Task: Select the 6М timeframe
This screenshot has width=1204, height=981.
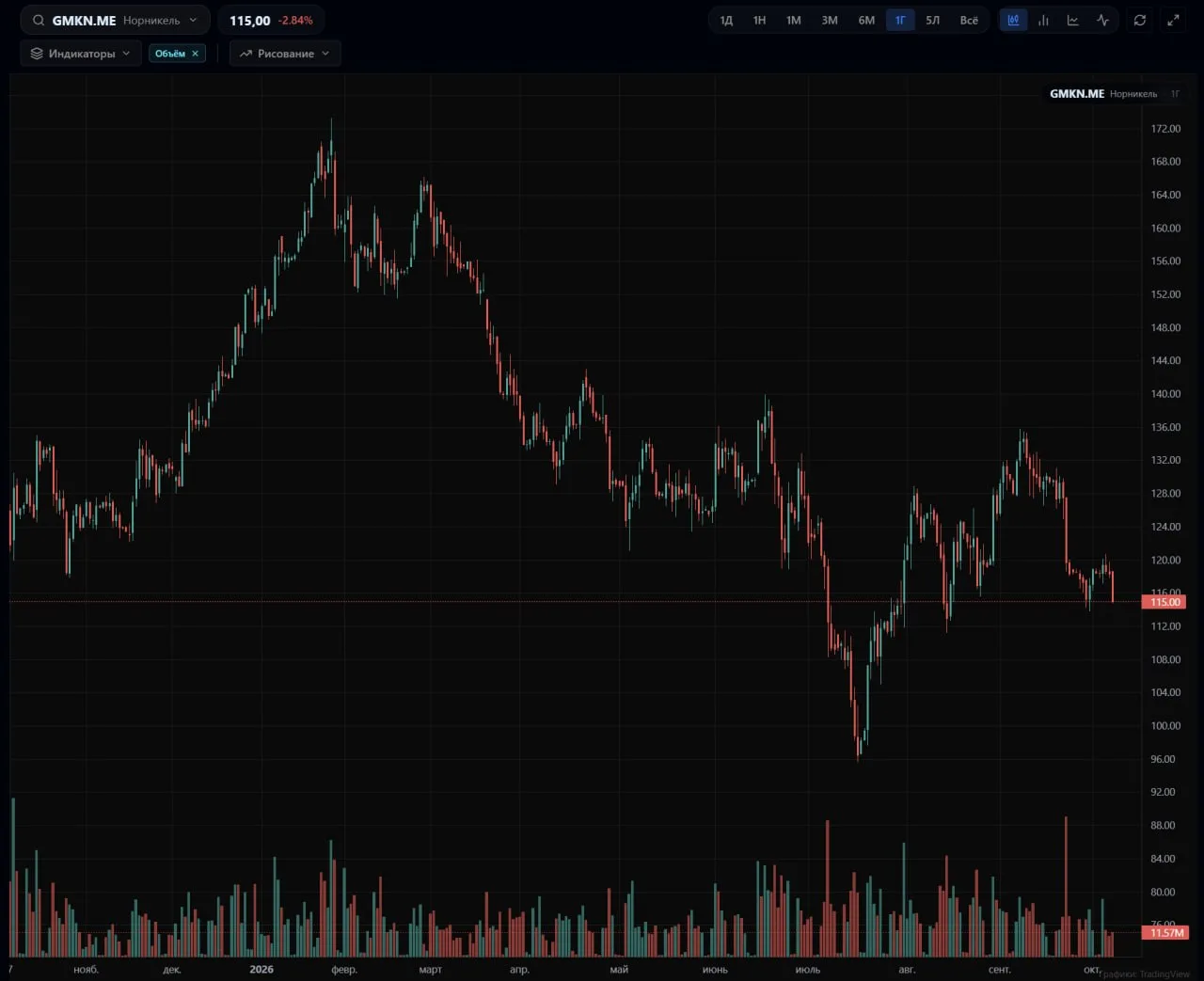Action: [866, 20]
